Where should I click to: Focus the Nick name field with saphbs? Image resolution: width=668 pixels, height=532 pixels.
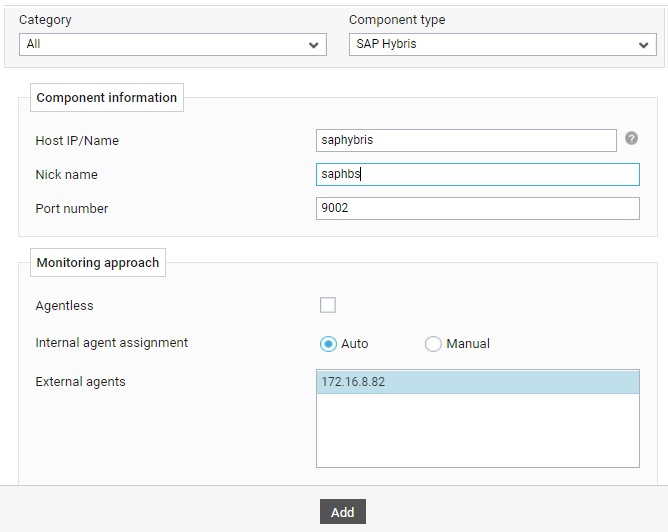coord(478,174)
